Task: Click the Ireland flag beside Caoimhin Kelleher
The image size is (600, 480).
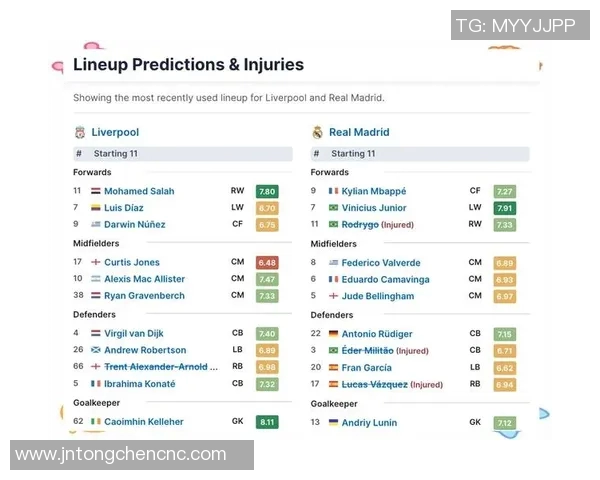Action: [x=96, y=422]
